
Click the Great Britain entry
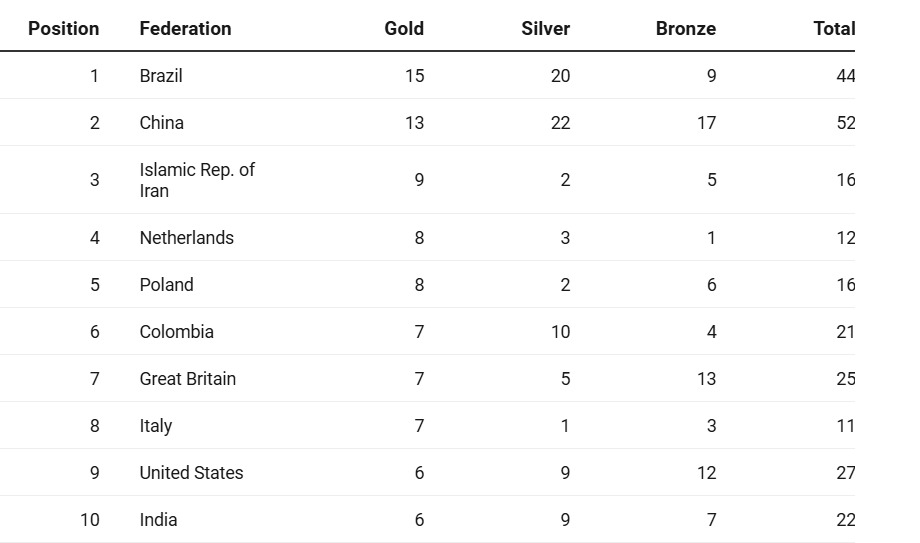pos(188,379)
